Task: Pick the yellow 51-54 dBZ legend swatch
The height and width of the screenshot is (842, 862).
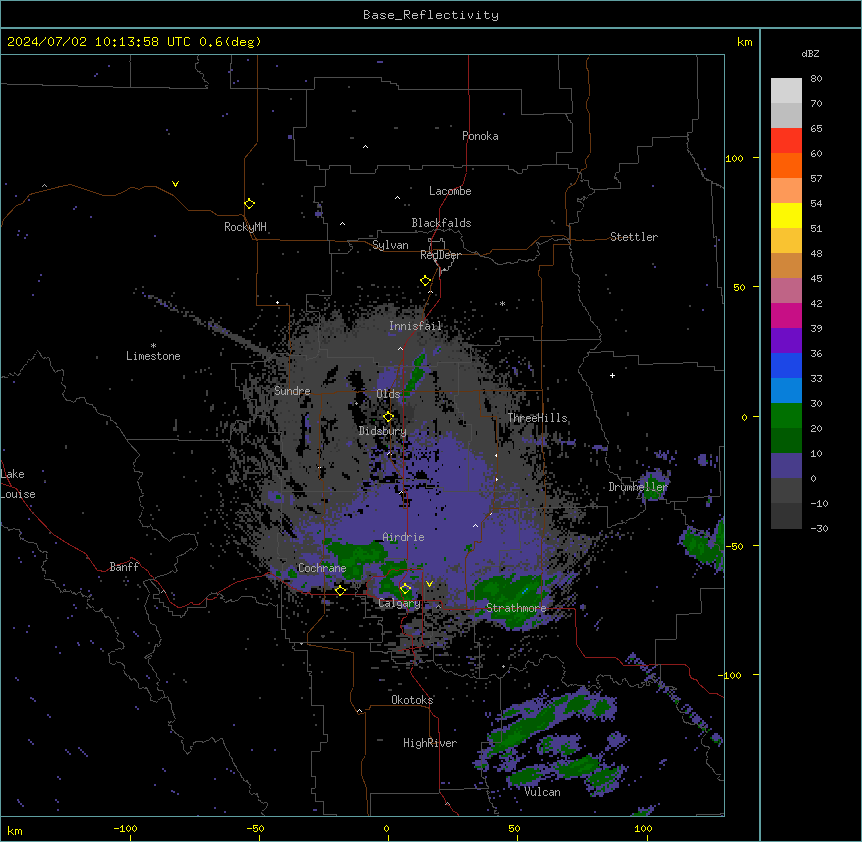Action: (786, 215)
